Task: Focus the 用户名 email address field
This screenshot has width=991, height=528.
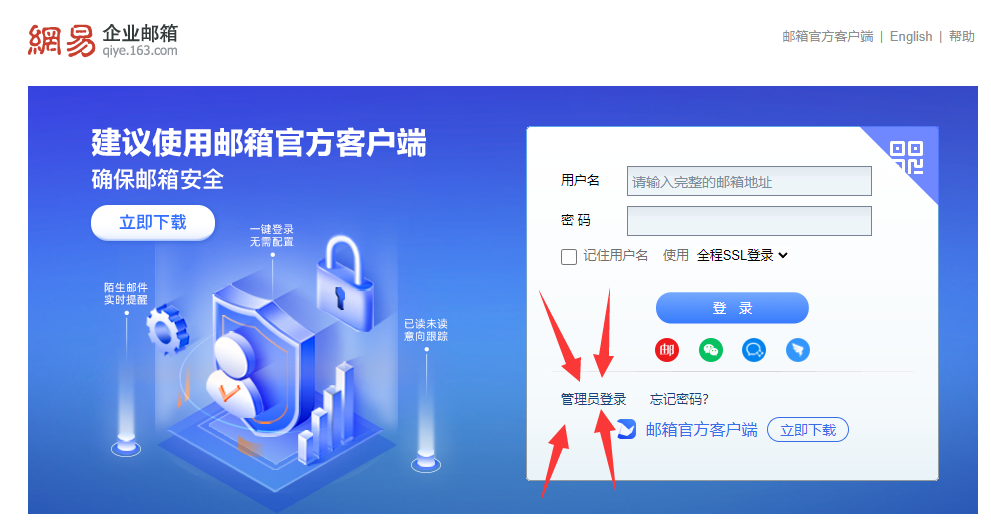Action: pyautogui.click(x=749, y=181)
